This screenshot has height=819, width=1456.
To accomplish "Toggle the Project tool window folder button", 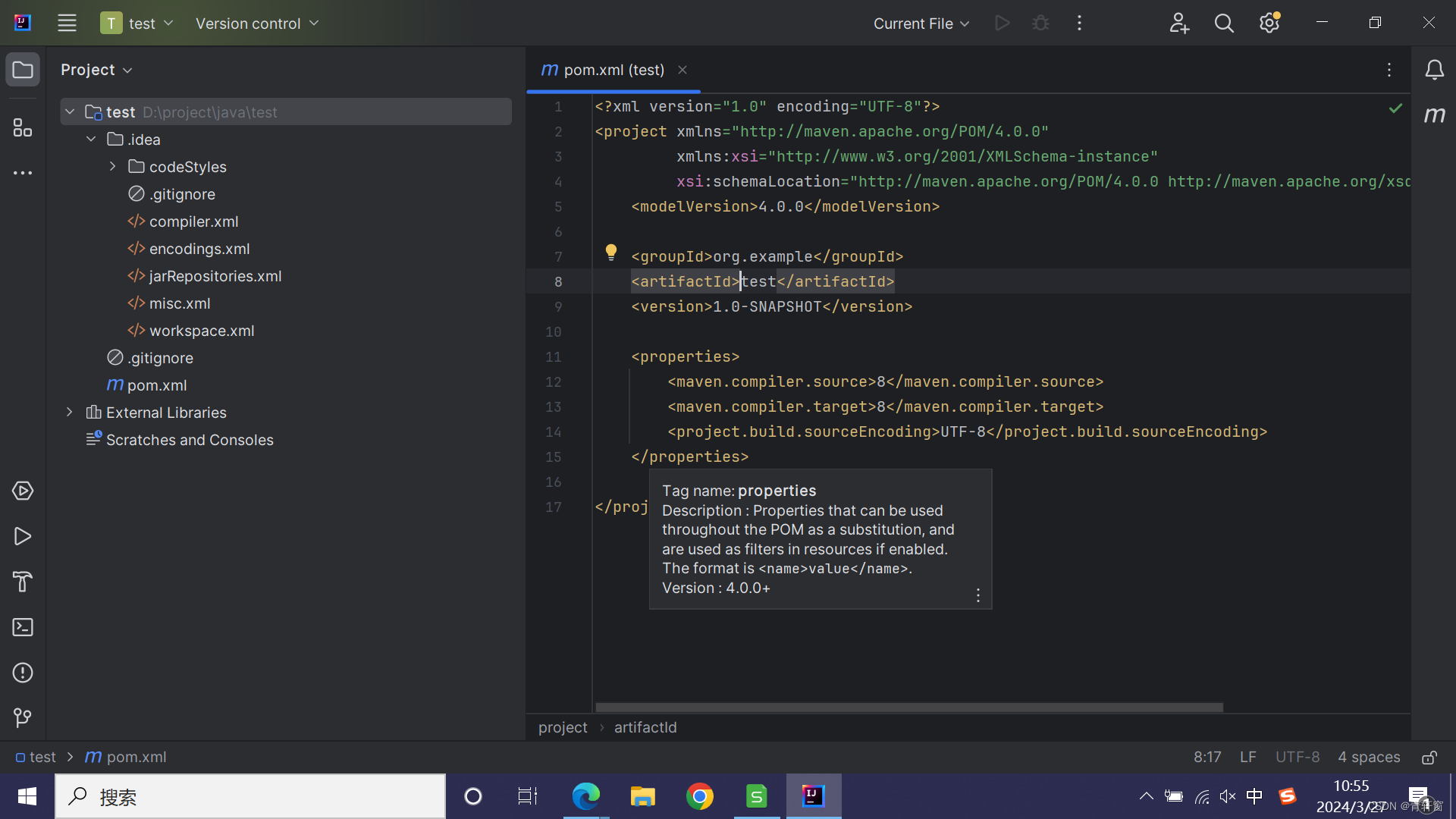I will point(23,70).
